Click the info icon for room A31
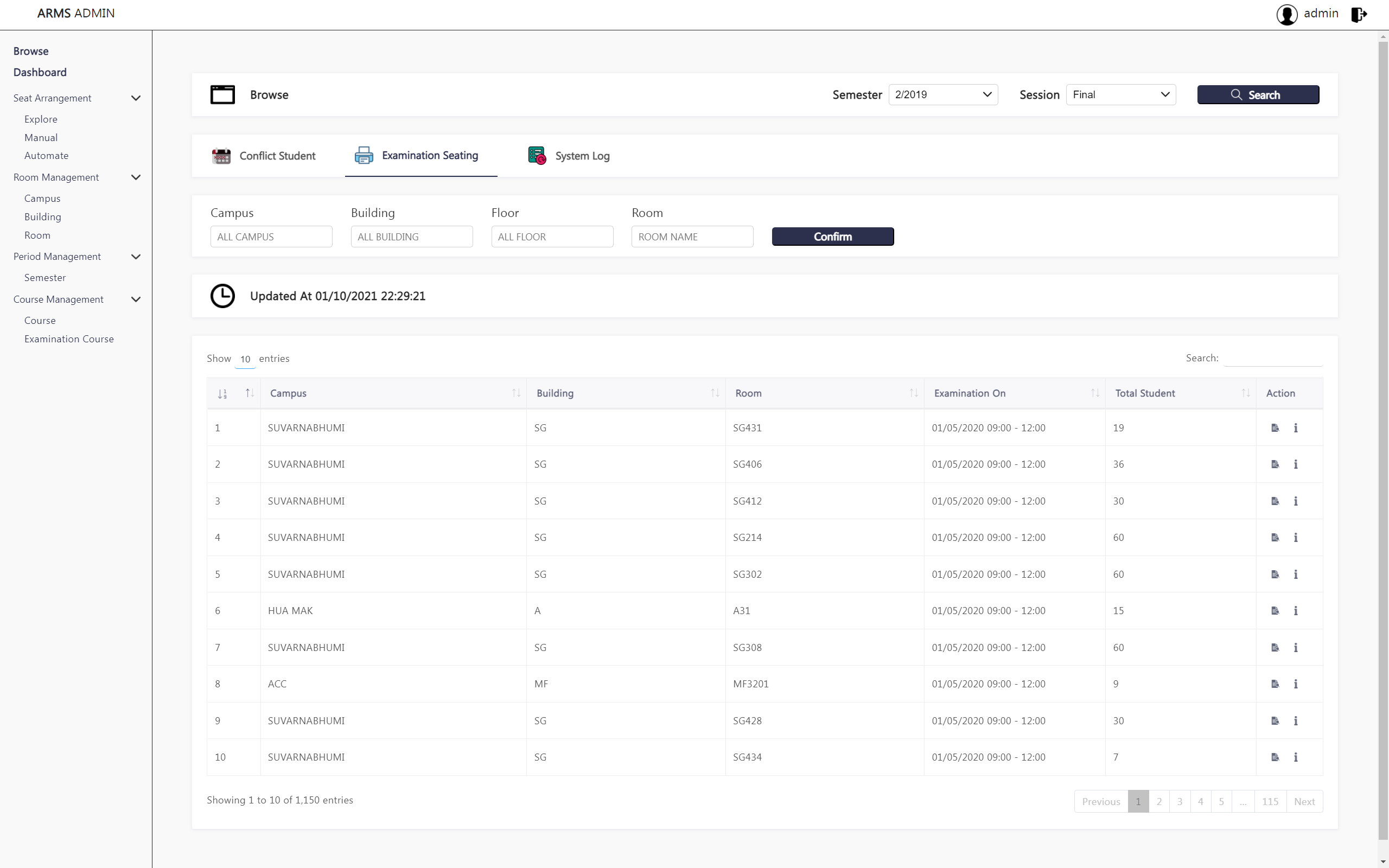This screenshot has height=868, width=1389. click(x=1296, y=611)
